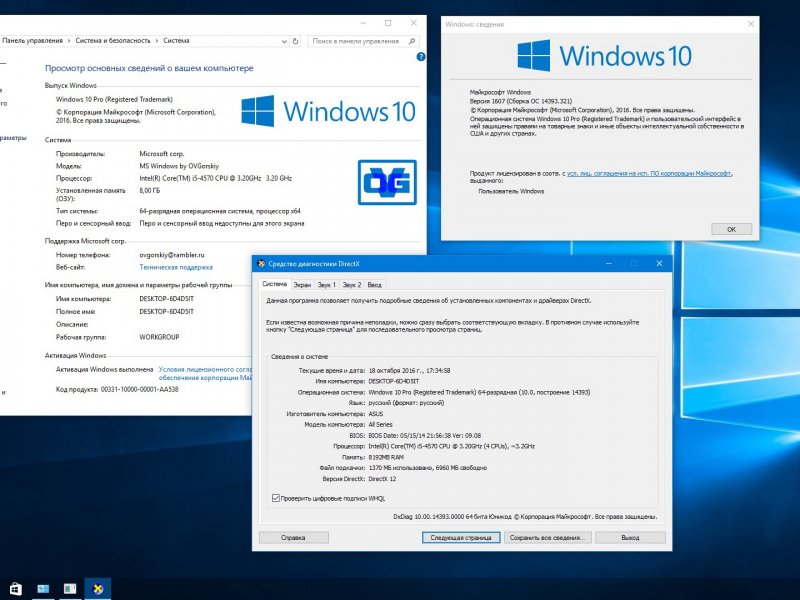This screenshot has height=600, width=800.
Task: Click the Windows 10 logo in the About dialog
Action: [605, 55]
